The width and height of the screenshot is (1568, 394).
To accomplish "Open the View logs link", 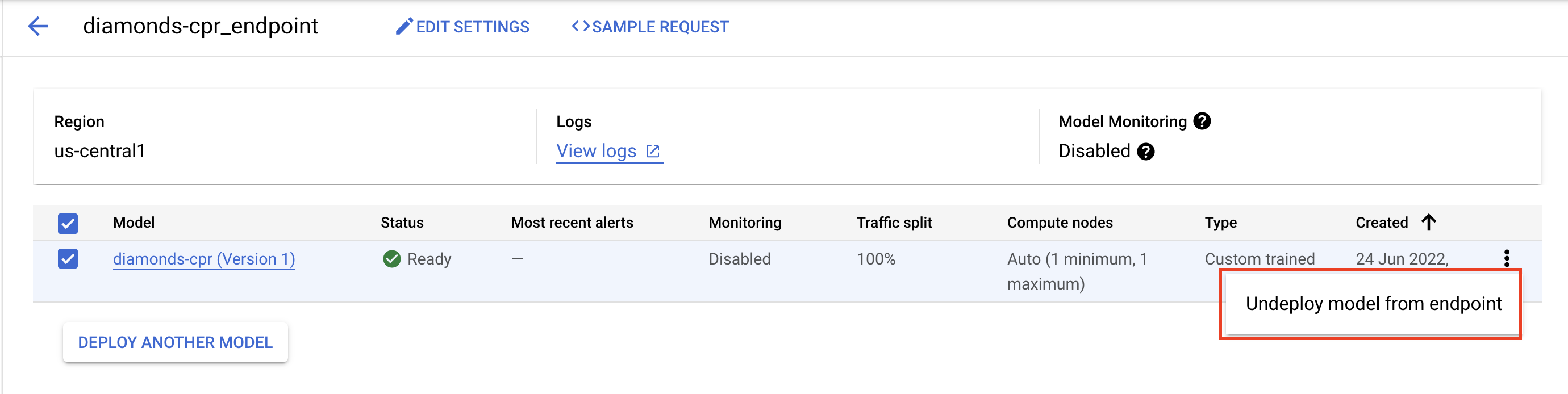I will 596,152.
